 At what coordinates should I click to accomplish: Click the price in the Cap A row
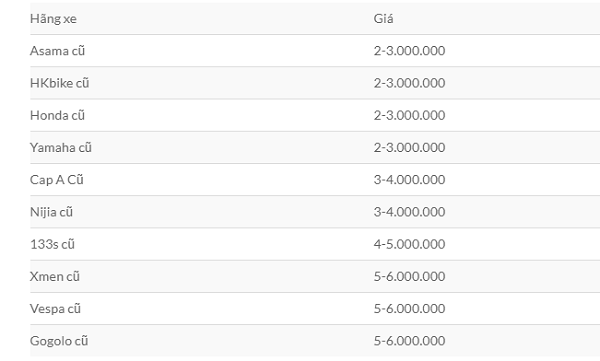[409, 180]
